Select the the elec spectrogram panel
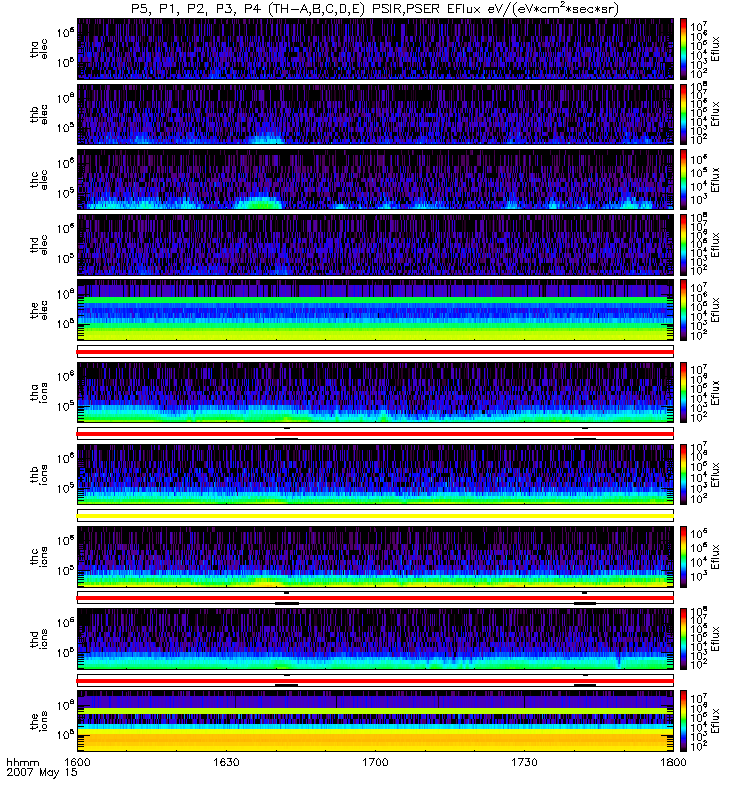Viewport: 750px width, 800px height. tap(375, 311)
